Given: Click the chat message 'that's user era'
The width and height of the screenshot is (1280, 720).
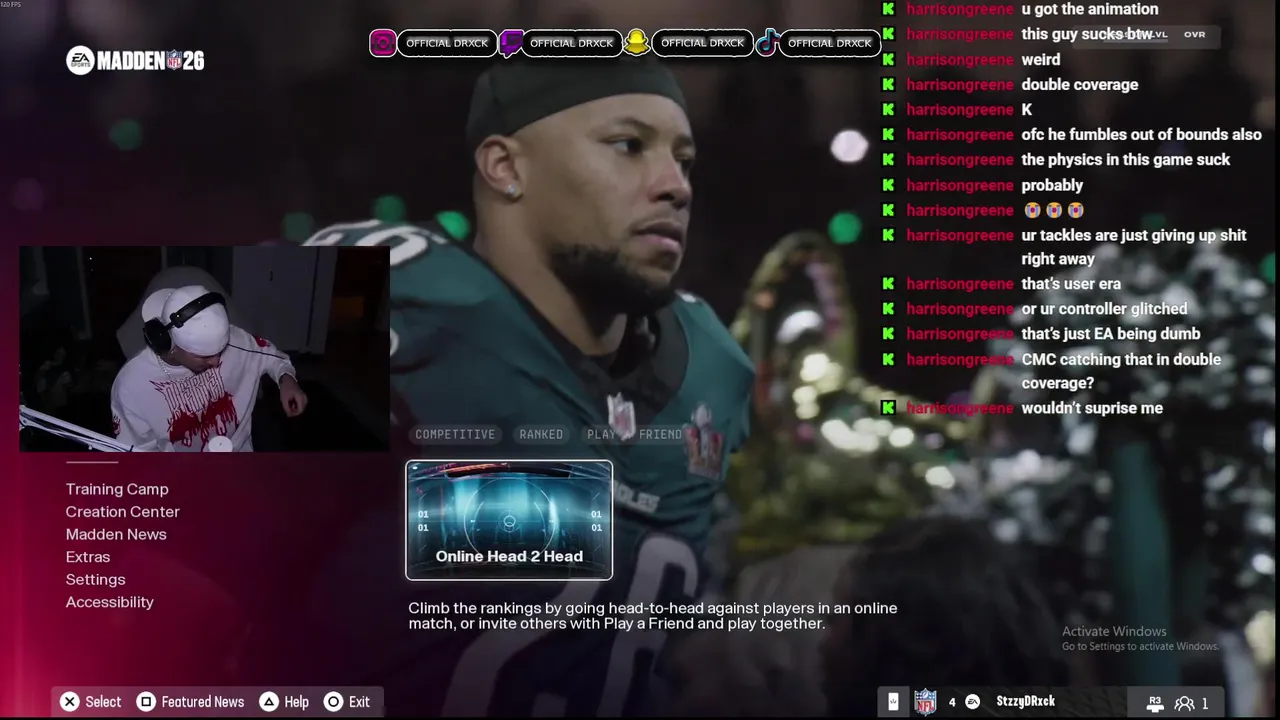Looking at the screenshot, I should 1071,284.
